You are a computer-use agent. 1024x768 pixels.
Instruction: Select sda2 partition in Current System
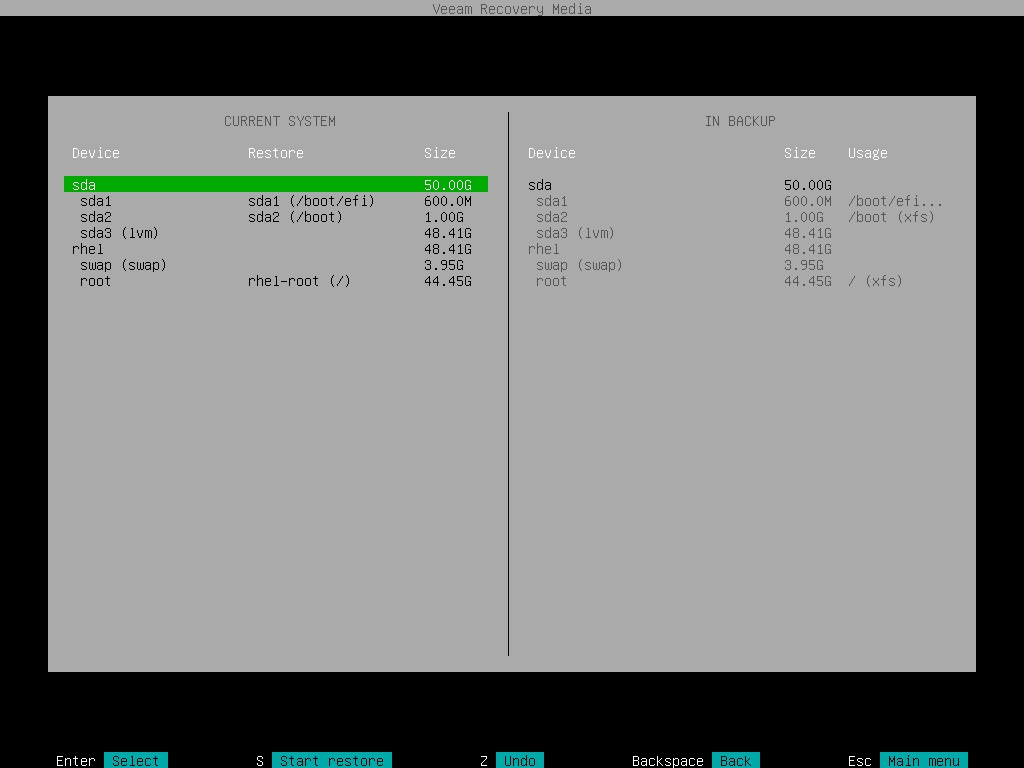(96, 217)
